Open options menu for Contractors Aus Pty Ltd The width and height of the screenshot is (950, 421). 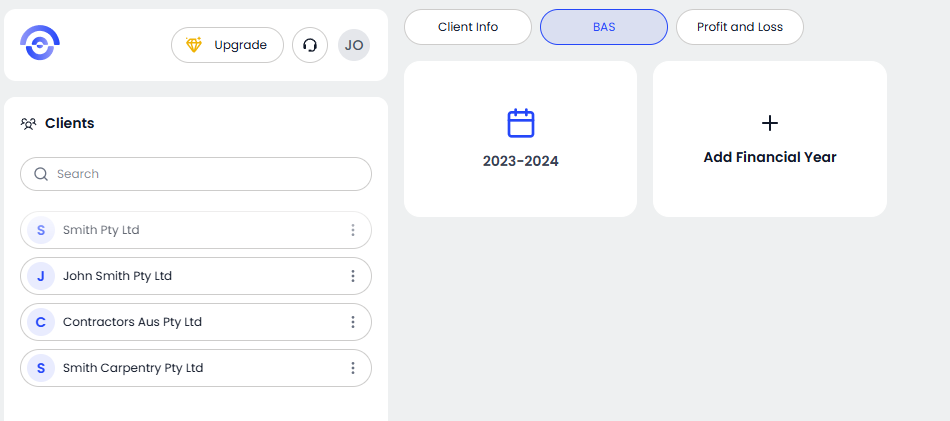point(353,322)
